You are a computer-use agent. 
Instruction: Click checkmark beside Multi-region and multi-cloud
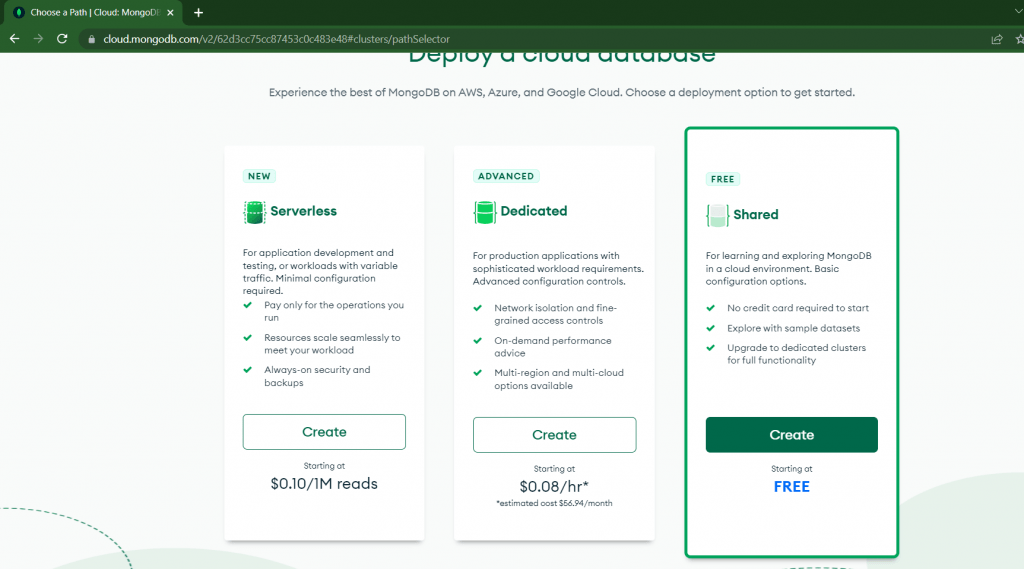coord(477,373)
